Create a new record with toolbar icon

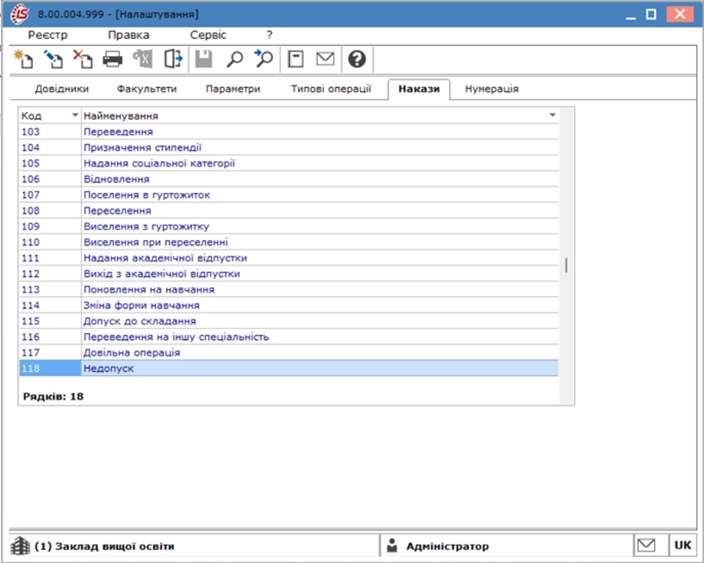(23, 59)
